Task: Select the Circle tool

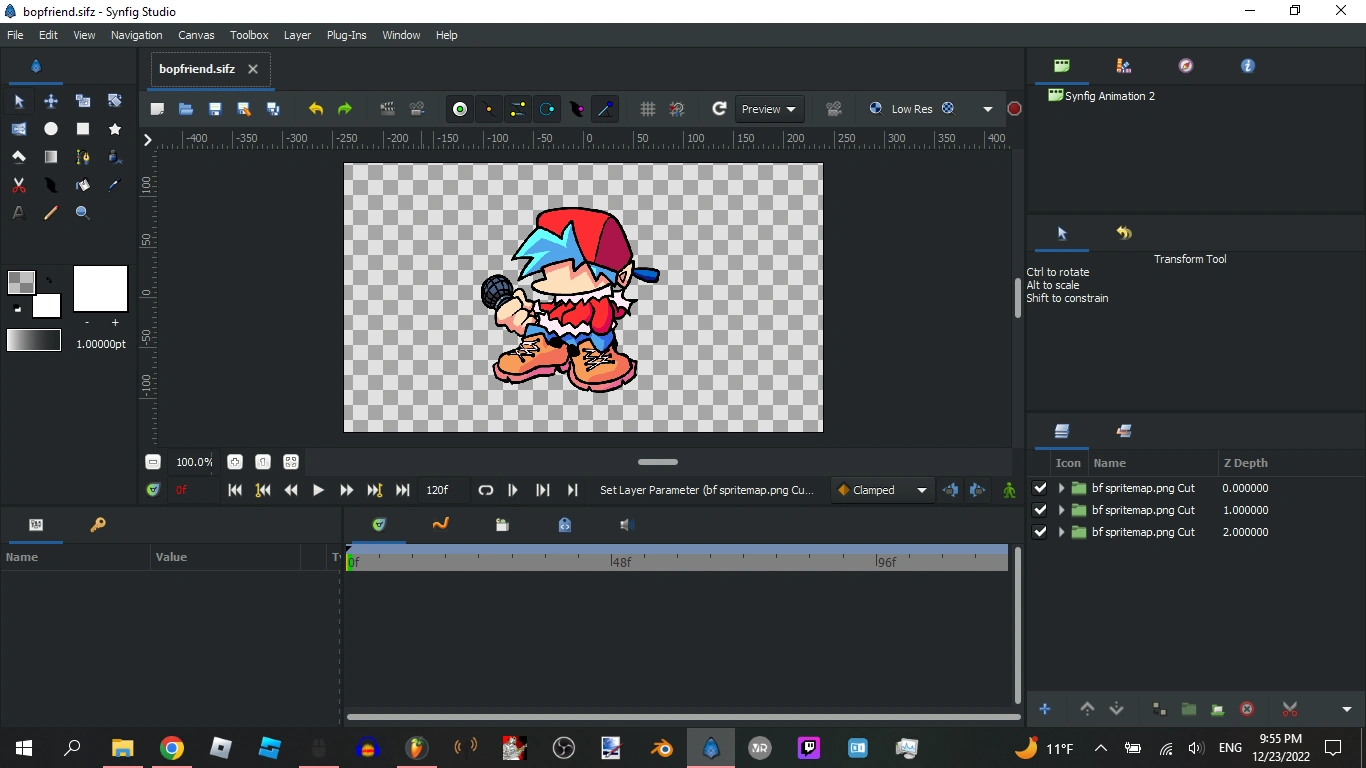Action: point(51,129)
